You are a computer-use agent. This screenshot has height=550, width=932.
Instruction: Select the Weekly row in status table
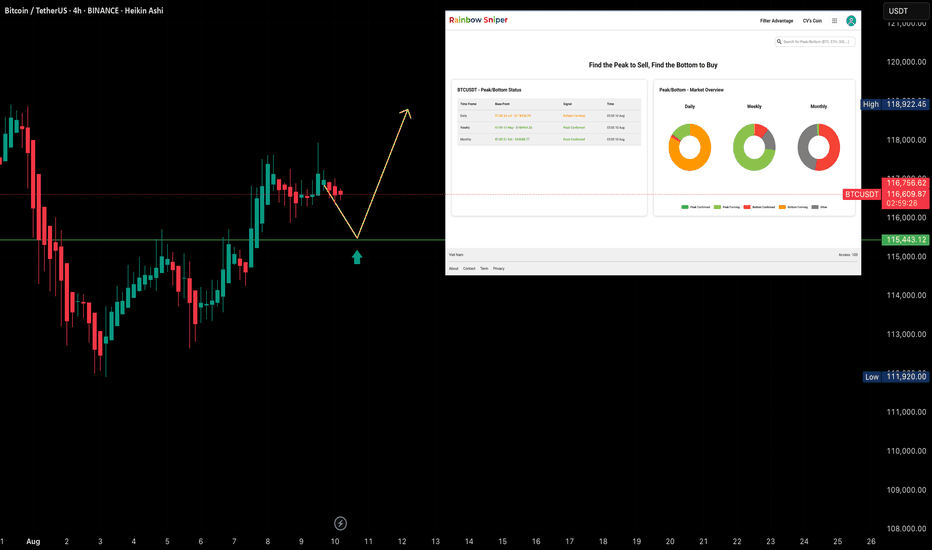(549, 128)
